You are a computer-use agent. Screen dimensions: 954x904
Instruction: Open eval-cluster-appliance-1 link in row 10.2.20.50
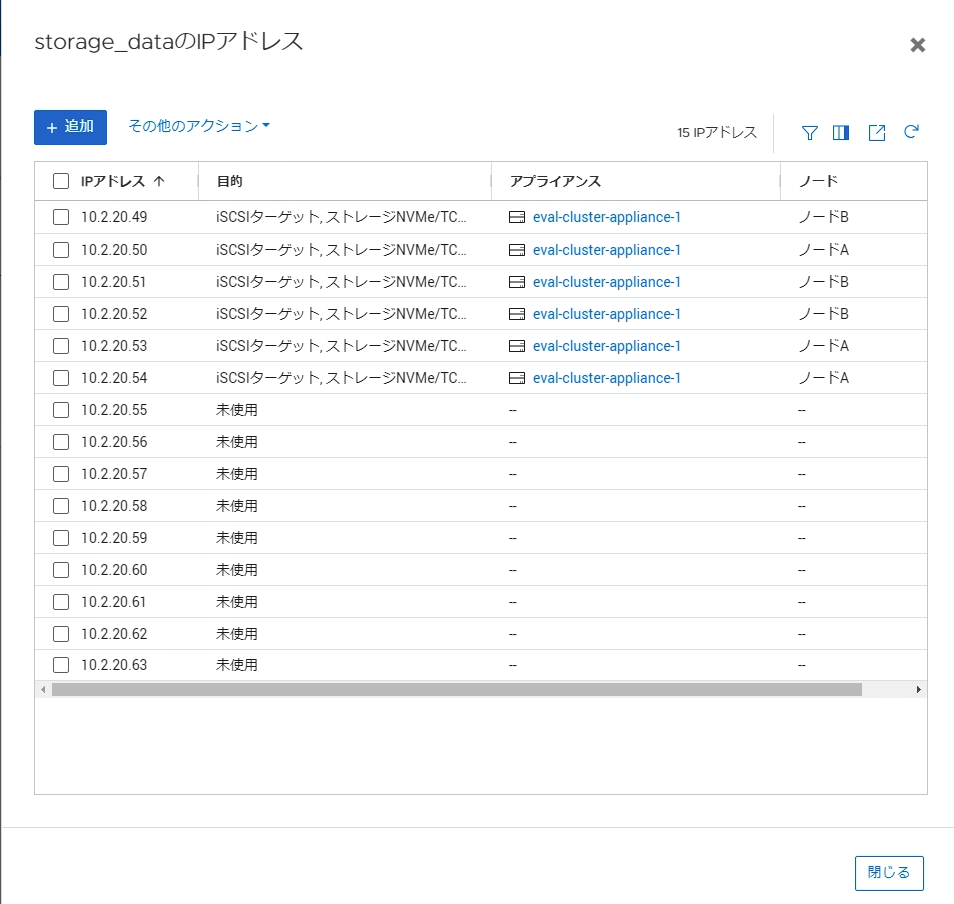click(x=604, y=249)
